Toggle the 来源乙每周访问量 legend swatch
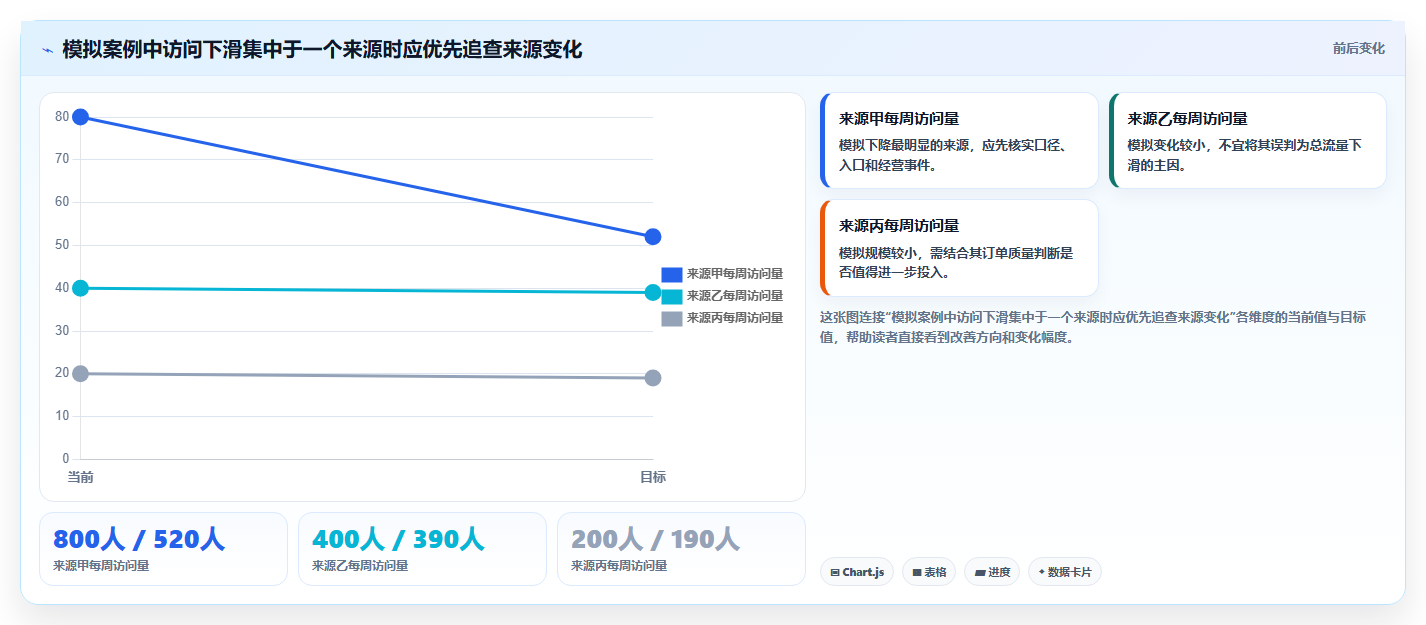 (672, 296)
